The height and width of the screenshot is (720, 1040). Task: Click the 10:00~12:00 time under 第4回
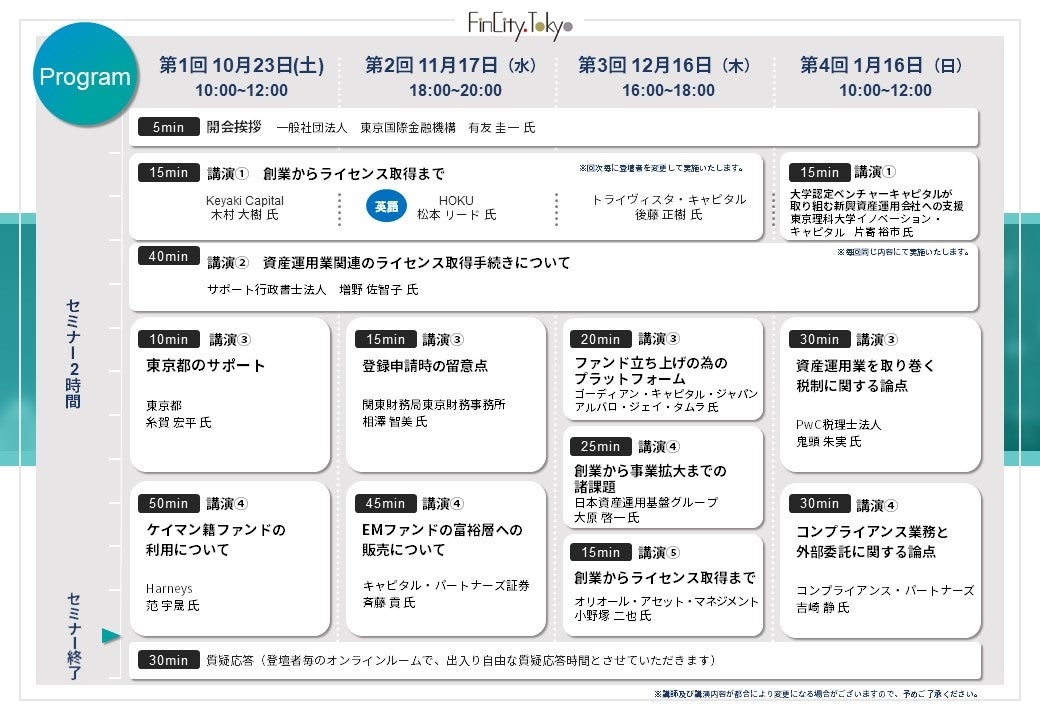point(885,91)
